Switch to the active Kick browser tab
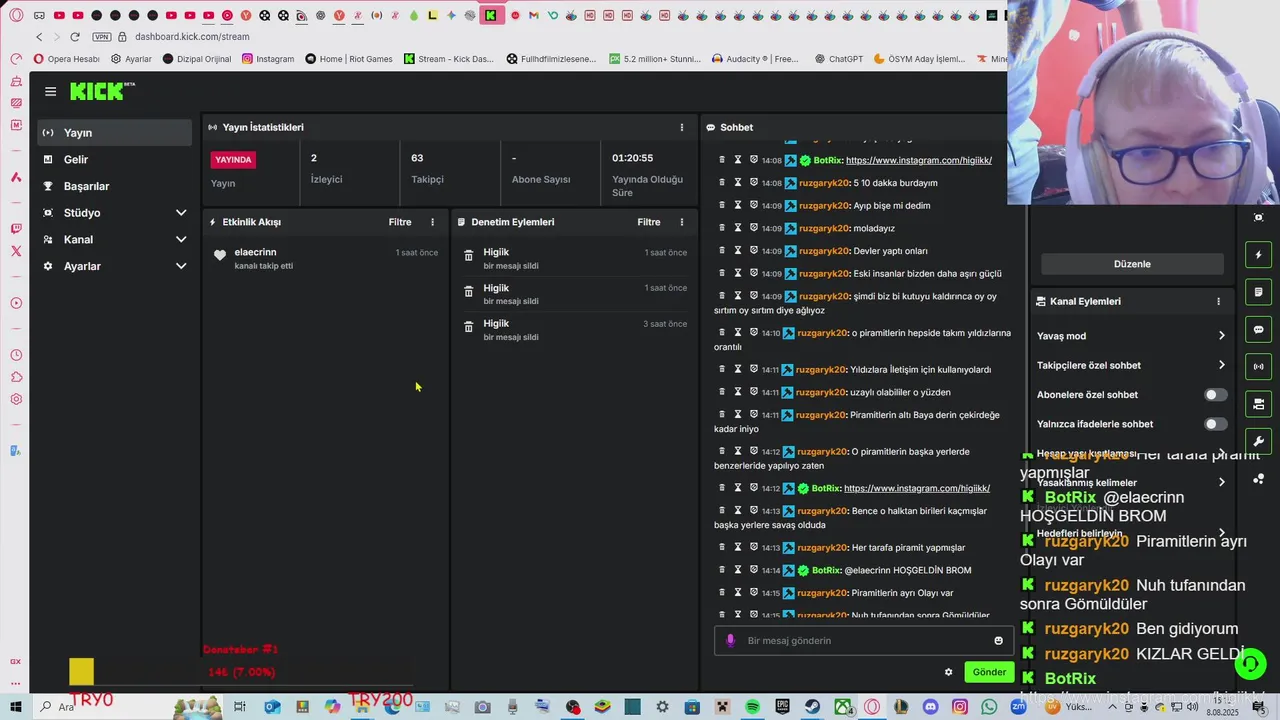 point(490,15)
